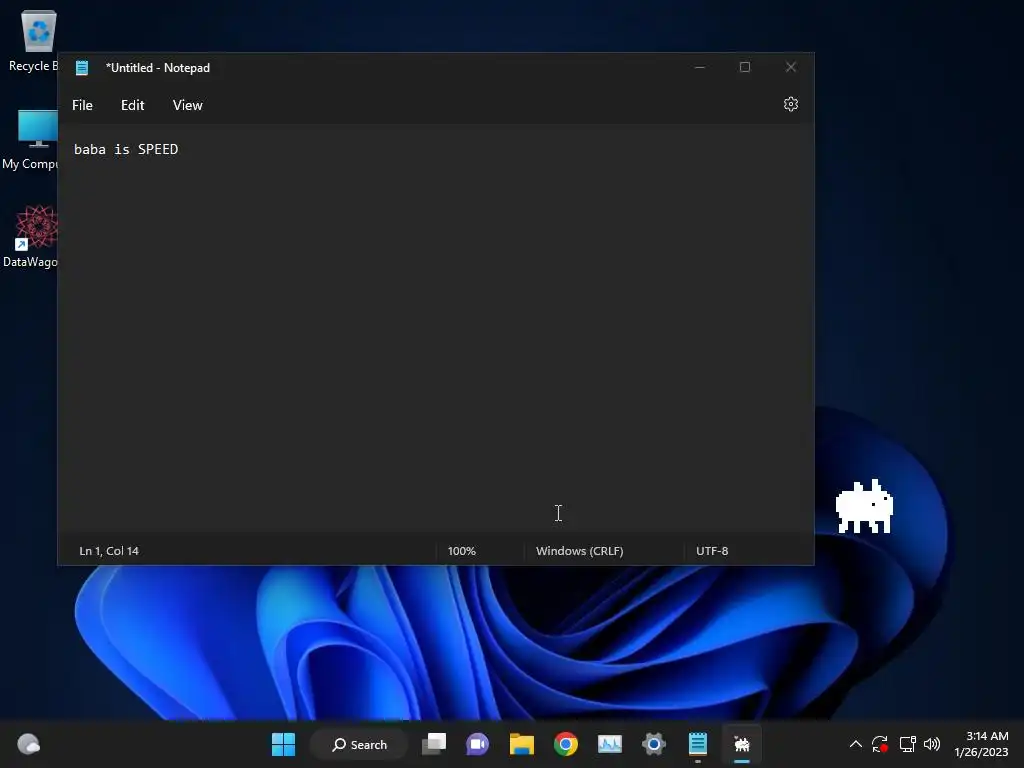Screen dimensions: 1024x768
Task: Show hidden system tray icons chevron
Action: pos(856,744)
